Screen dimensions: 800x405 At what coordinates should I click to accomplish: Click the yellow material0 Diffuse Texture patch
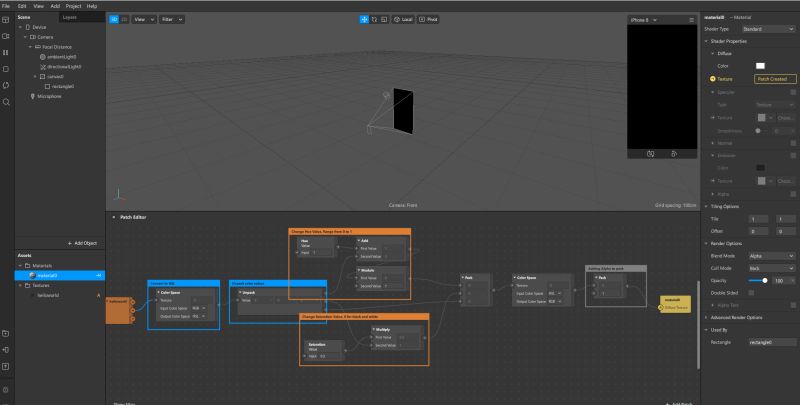676,304
